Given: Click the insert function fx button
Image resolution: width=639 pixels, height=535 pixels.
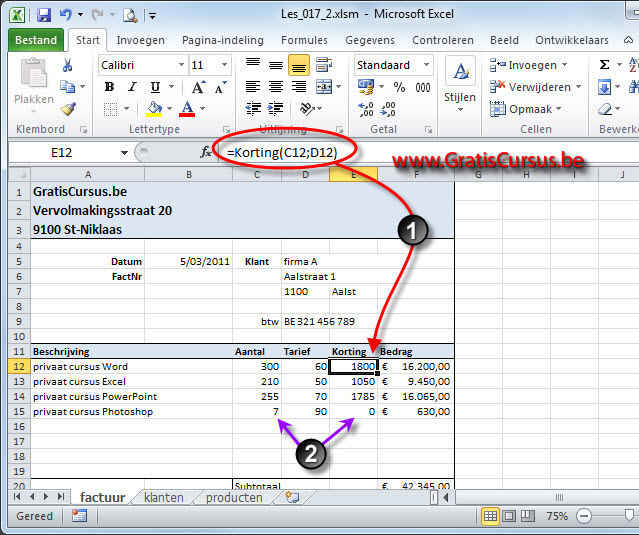Looking at the screenshot, I should 206,152.
